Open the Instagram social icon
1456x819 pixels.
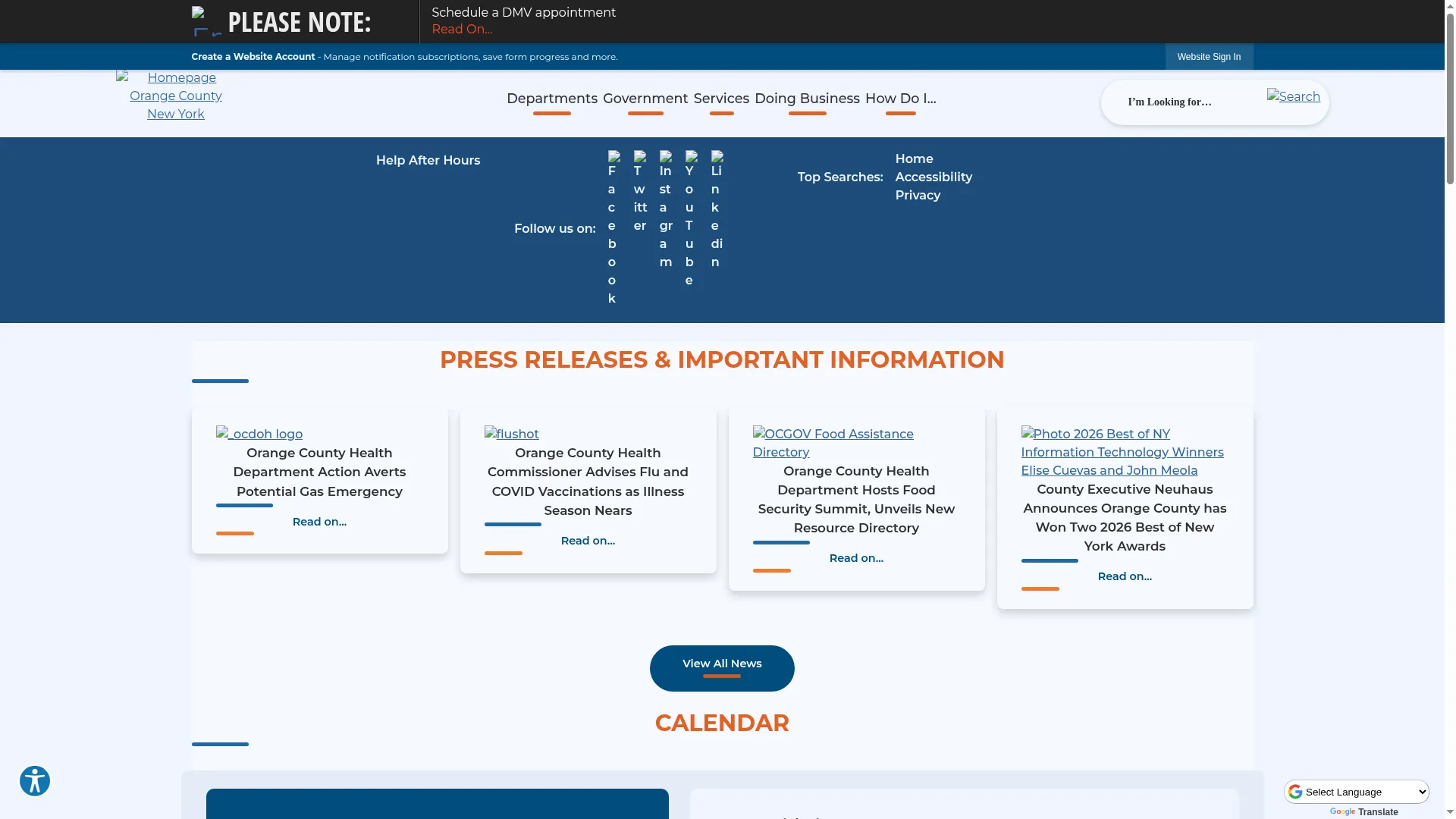666,210
